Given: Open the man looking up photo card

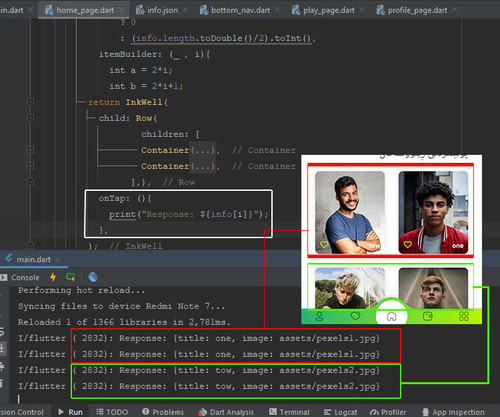Looking at the screenshot, I should coord(433,288).
